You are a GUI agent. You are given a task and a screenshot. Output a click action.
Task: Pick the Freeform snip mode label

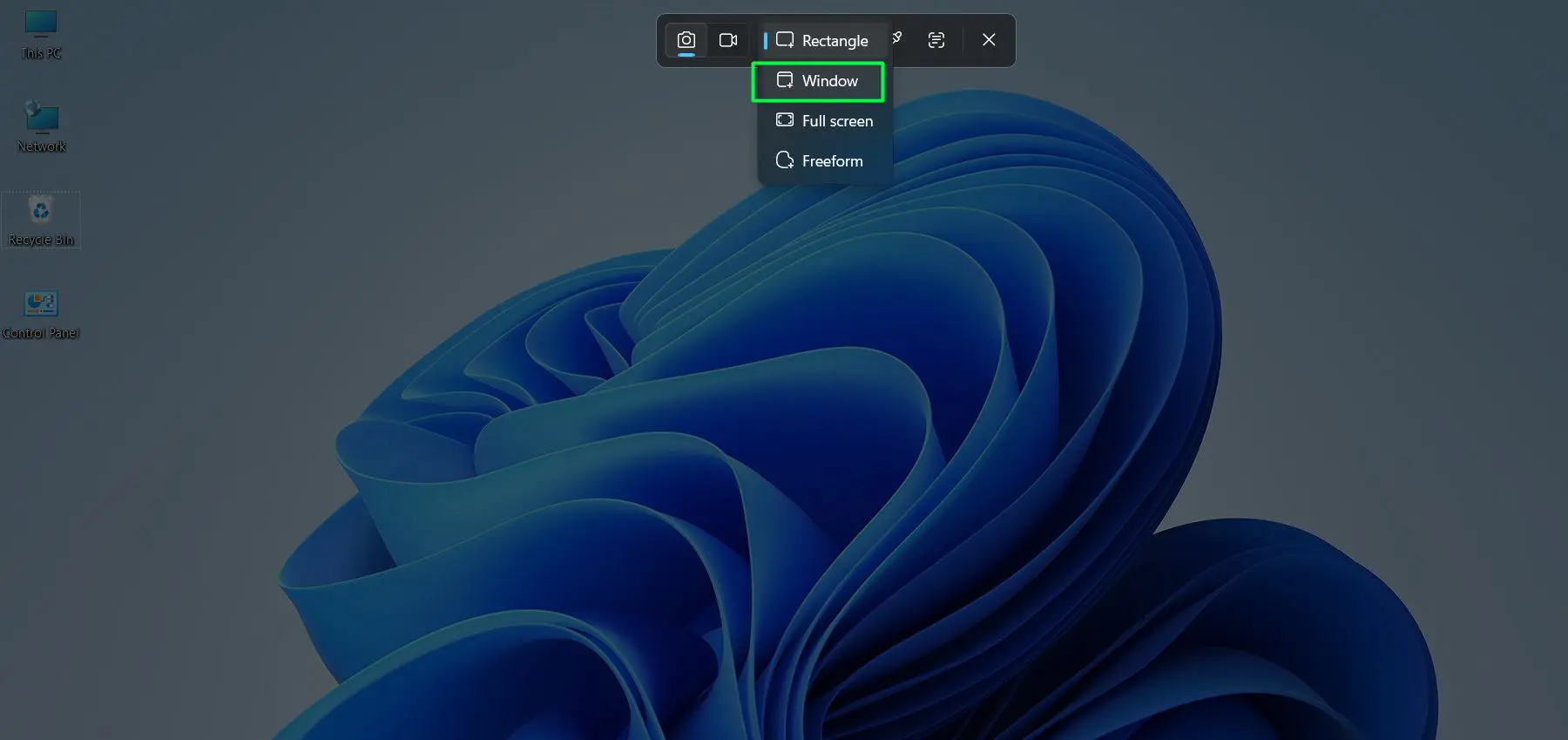(832, 161)
